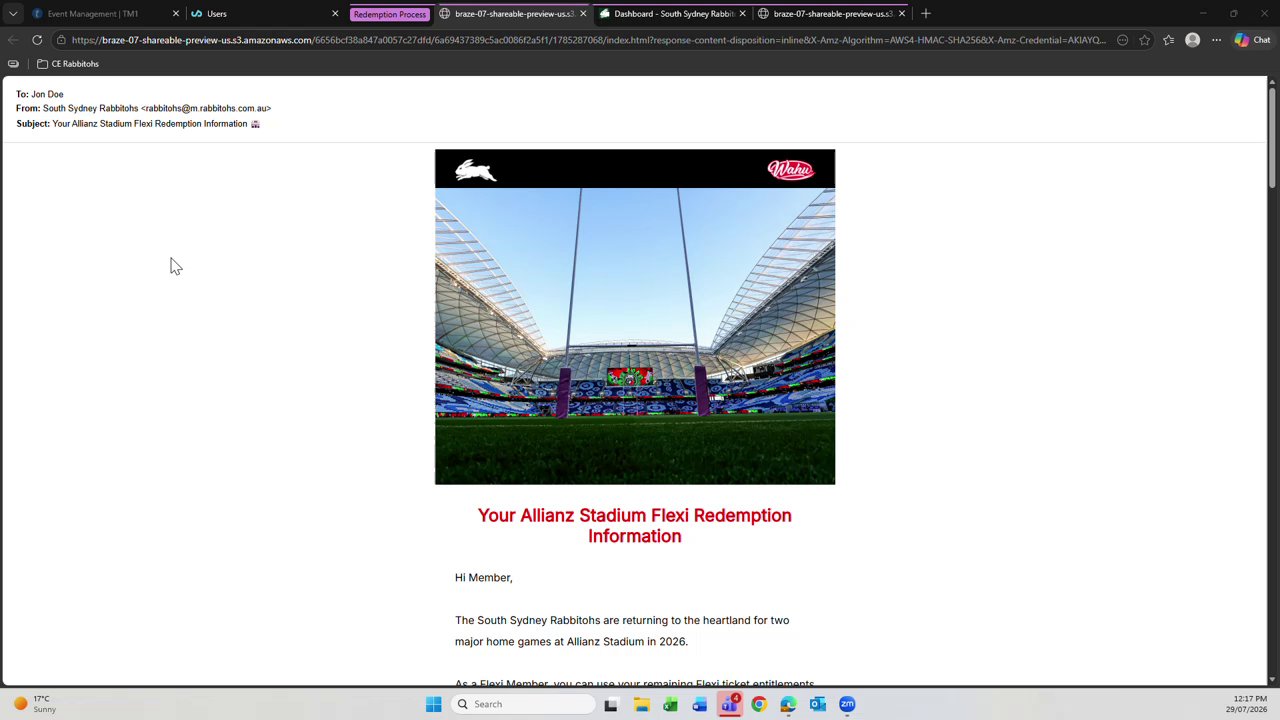Click the address bar page options icon

point(1122,40)
